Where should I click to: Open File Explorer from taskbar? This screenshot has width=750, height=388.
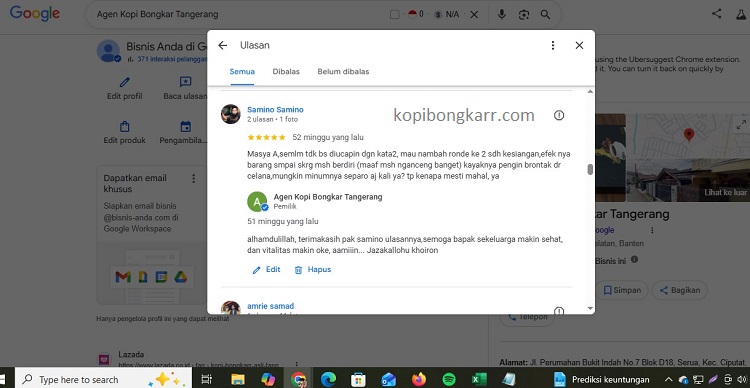pos(238,379)
